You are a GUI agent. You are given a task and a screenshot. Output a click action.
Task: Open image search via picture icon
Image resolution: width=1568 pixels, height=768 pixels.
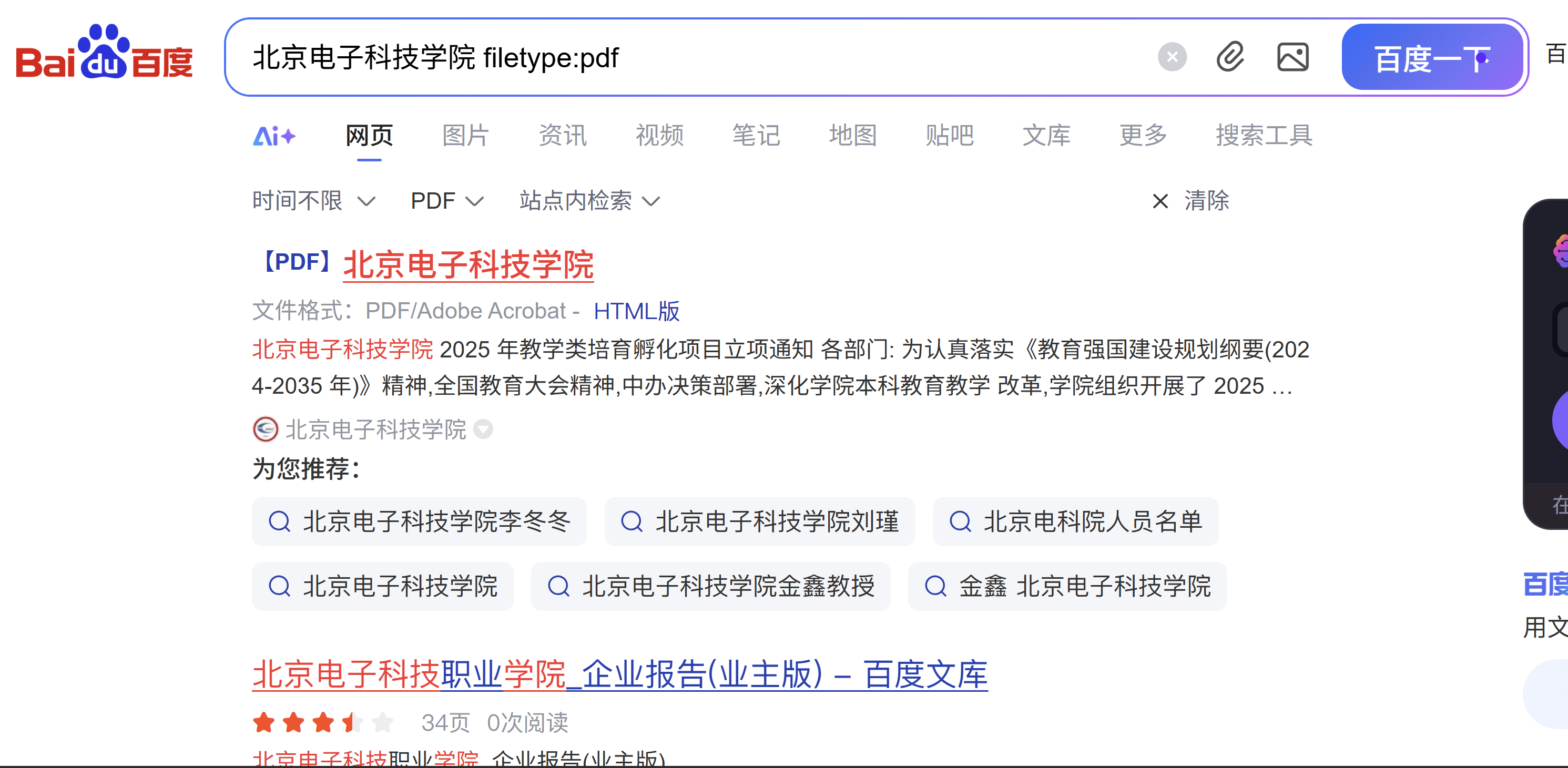click(x=1292, y=58)
